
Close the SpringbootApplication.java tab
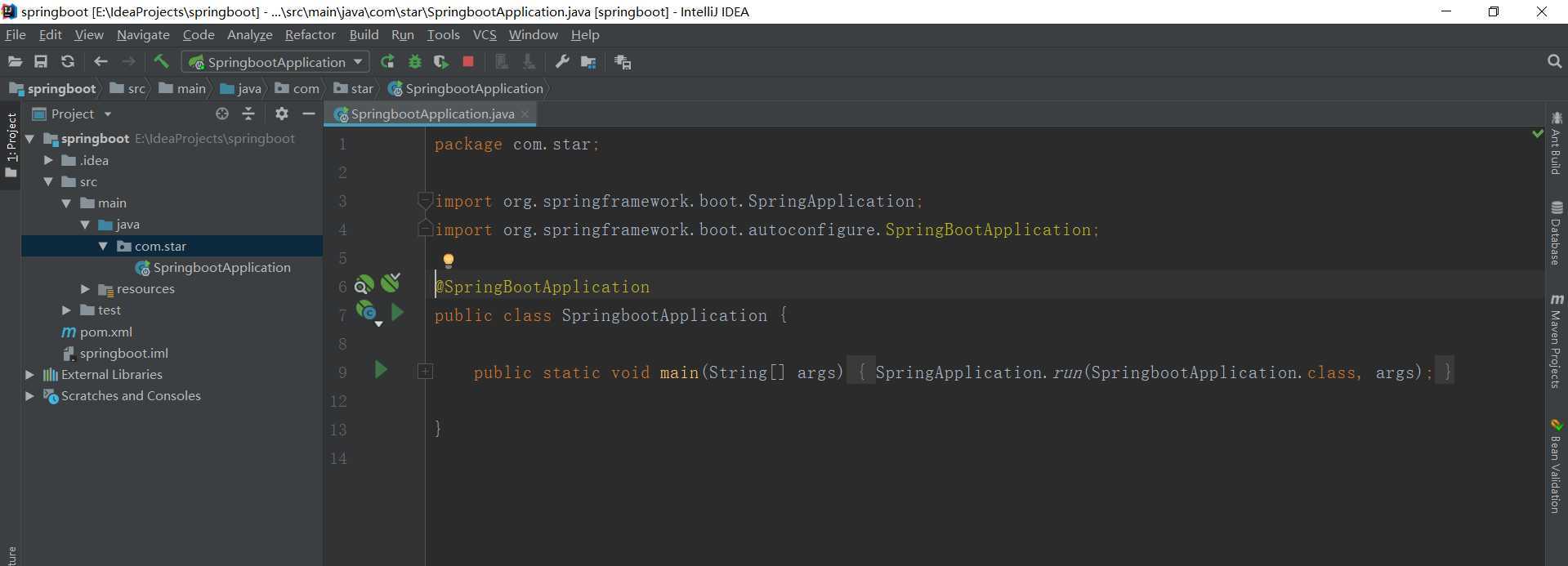pos(525,114)
